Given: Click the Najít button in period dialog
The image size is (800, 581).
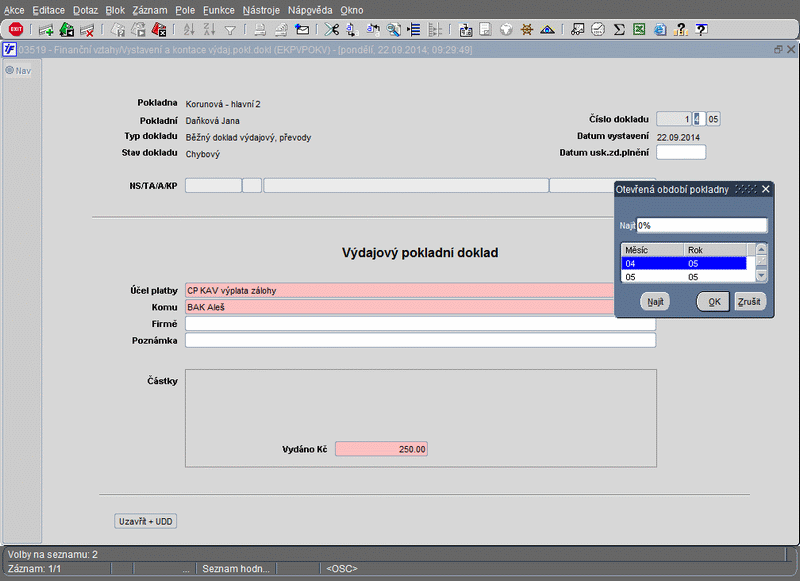Looking at the screenshot, I should (x=655, y=302).
